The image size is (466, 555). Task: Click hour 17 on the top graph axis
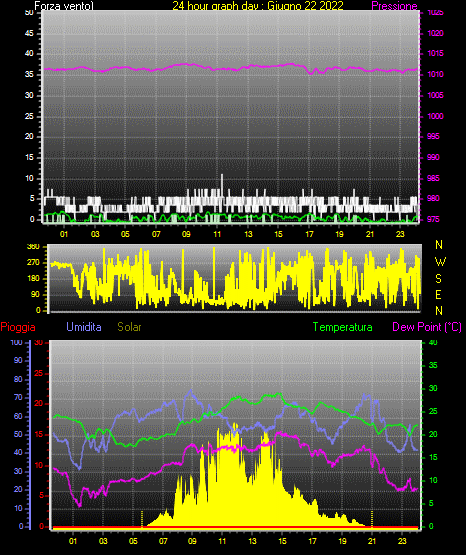[309, 234]
